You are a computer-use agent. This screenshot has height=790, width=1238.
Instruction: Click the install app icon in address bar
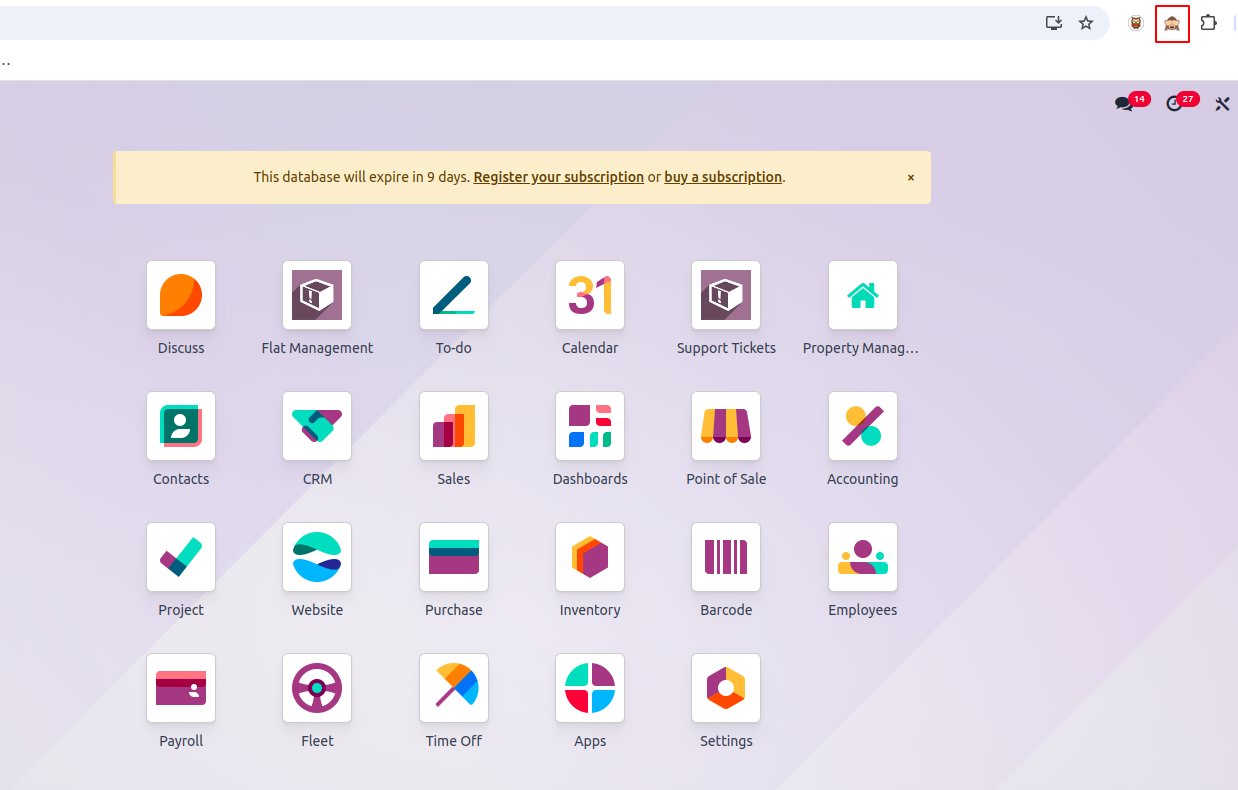tap(1053, 23)
